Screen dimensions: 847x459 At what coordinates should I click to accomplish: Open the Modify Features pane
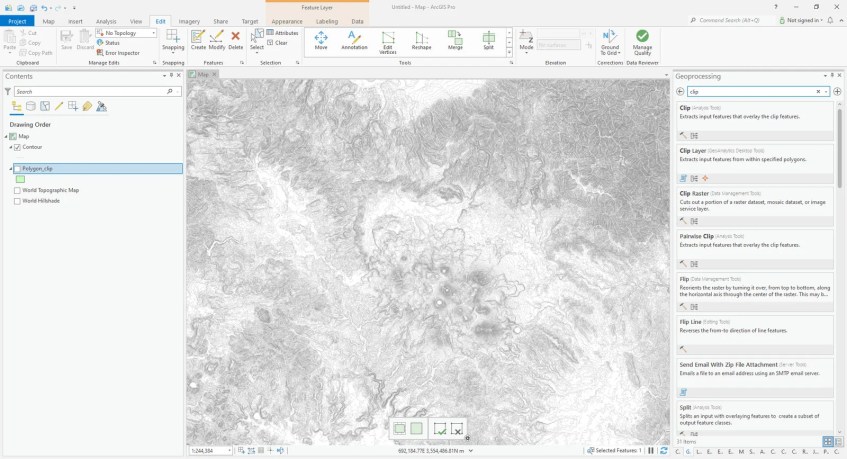point(217,40)
